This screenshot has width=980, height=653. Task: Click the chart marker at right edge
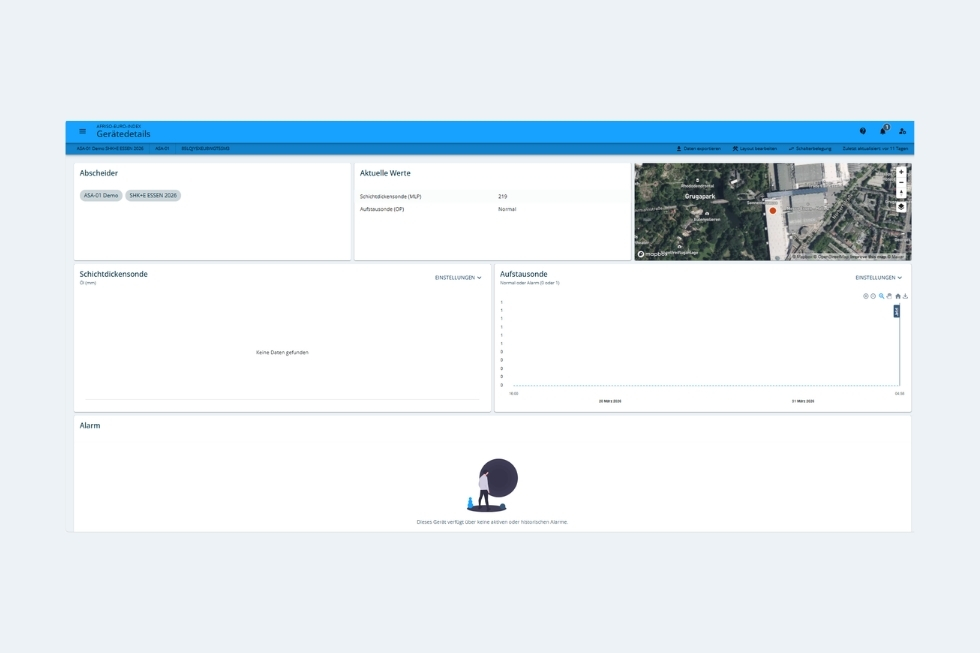896,311
